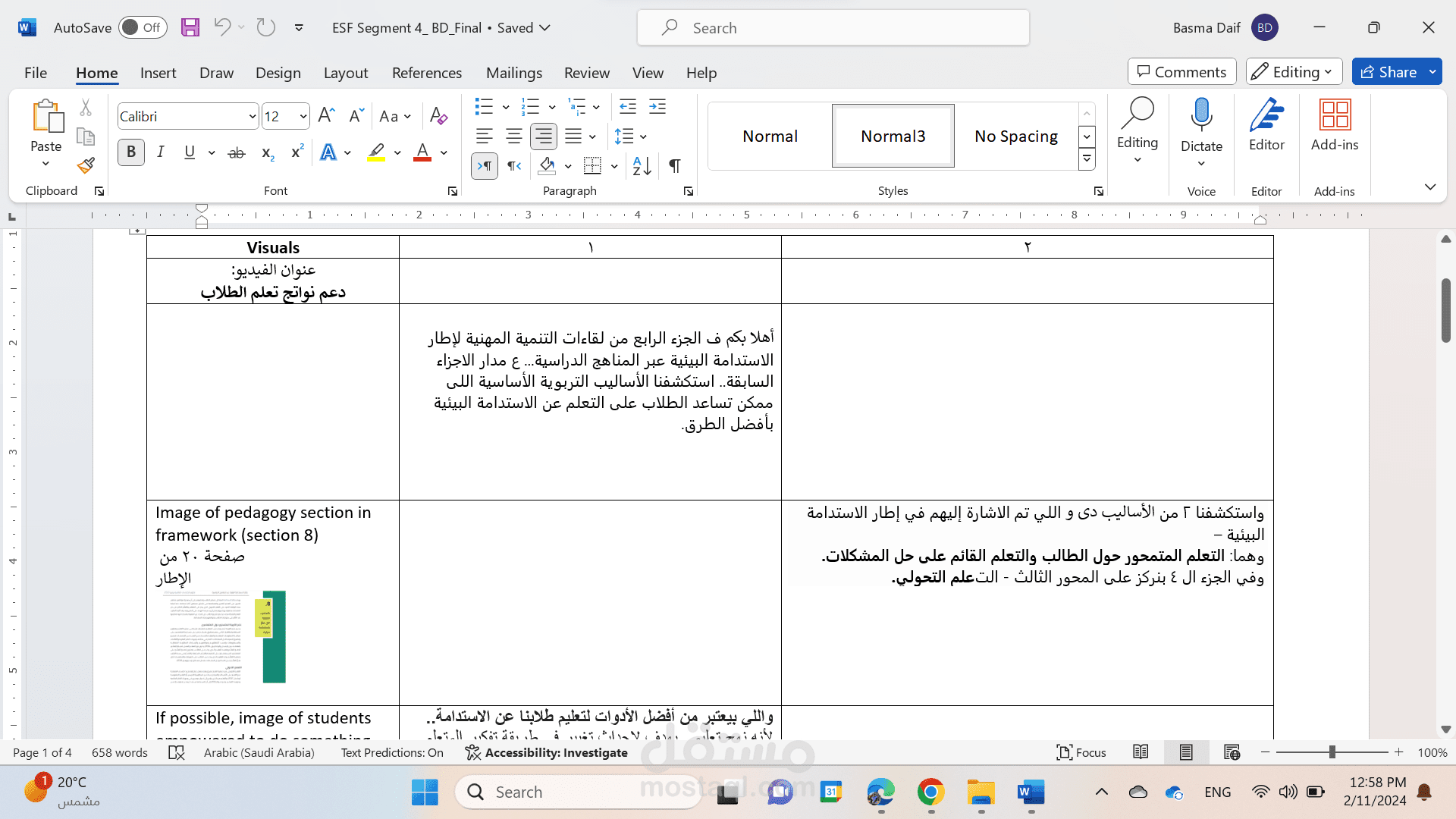Align text to the left
Screen dimensions: 1456x819
484,136
